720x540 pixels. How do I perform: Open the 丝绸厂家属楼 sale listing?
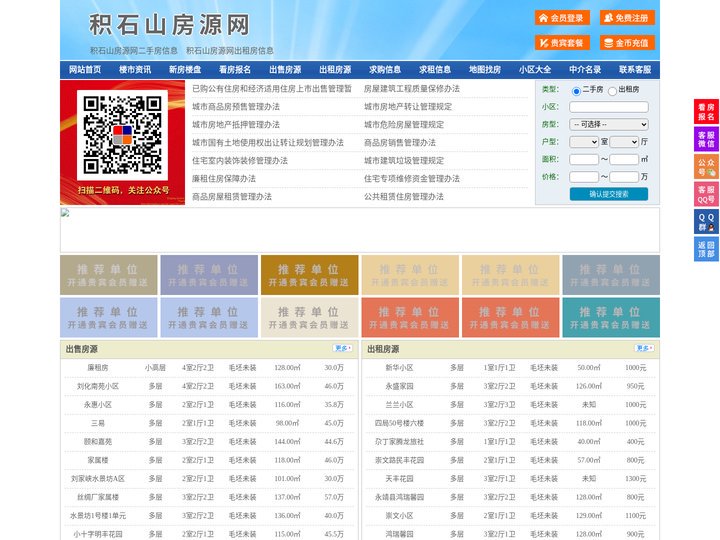pos(98,497)
